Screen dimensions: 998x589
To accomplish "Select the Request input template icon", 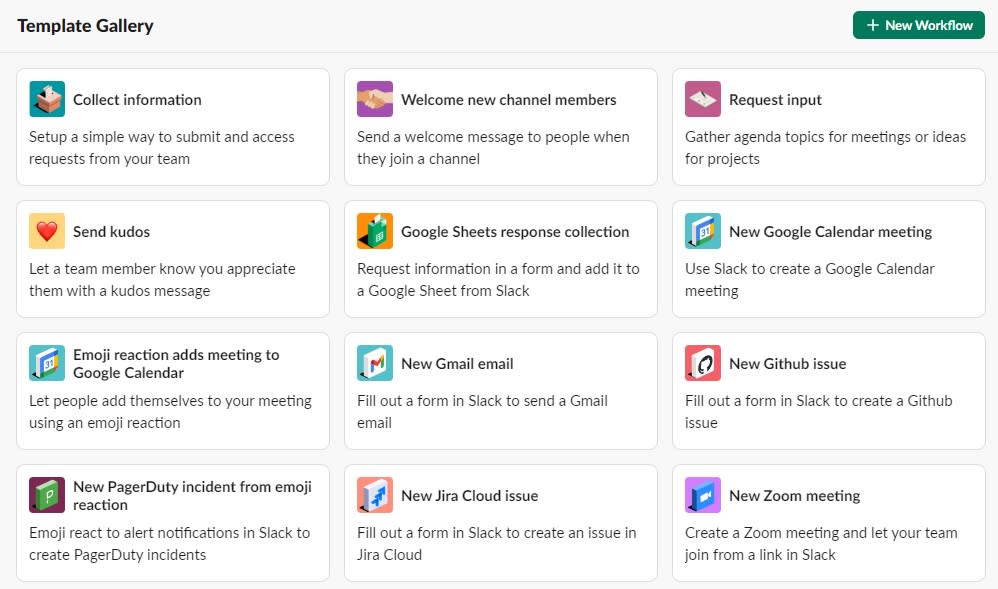I will [703, 99].
